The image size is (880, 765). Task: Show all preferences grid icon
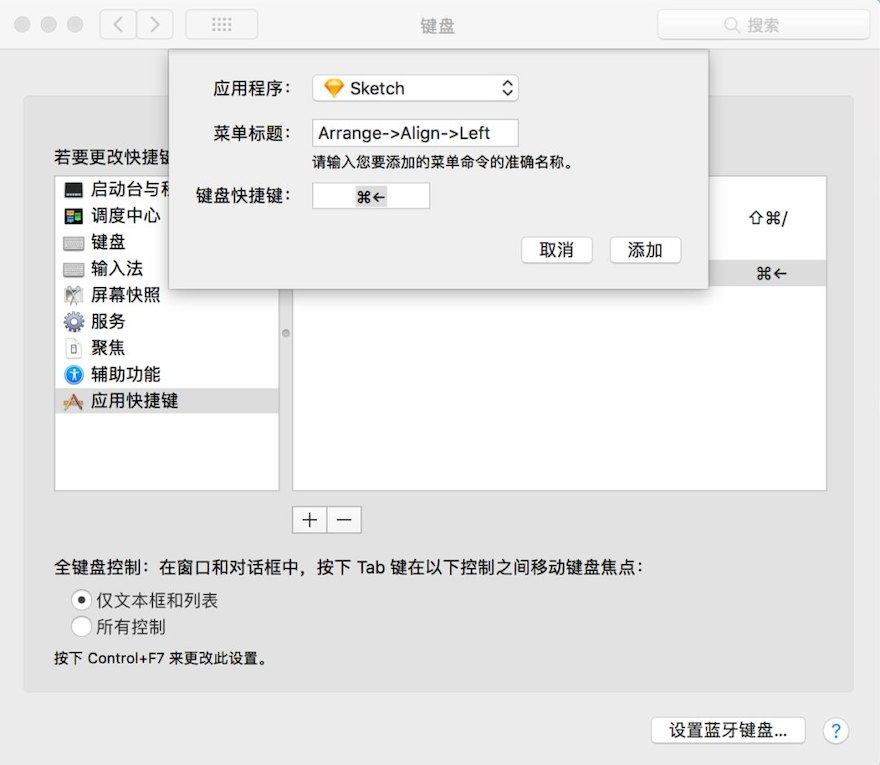[x=222, y=24]
